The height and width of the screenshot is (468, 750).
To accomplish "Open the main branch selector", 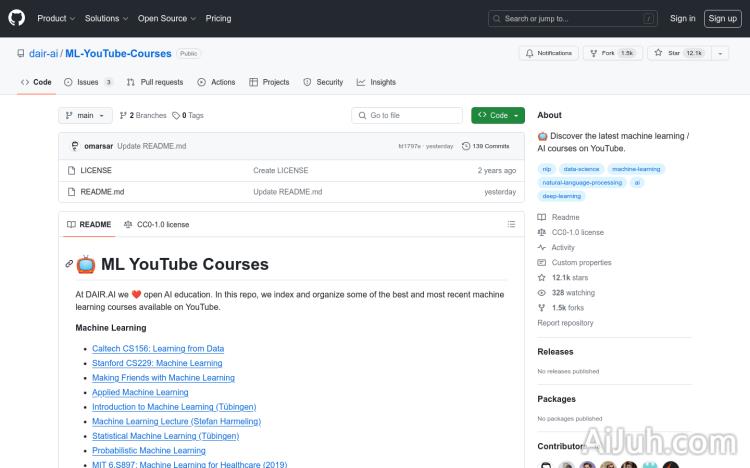I will click(85, 115).
